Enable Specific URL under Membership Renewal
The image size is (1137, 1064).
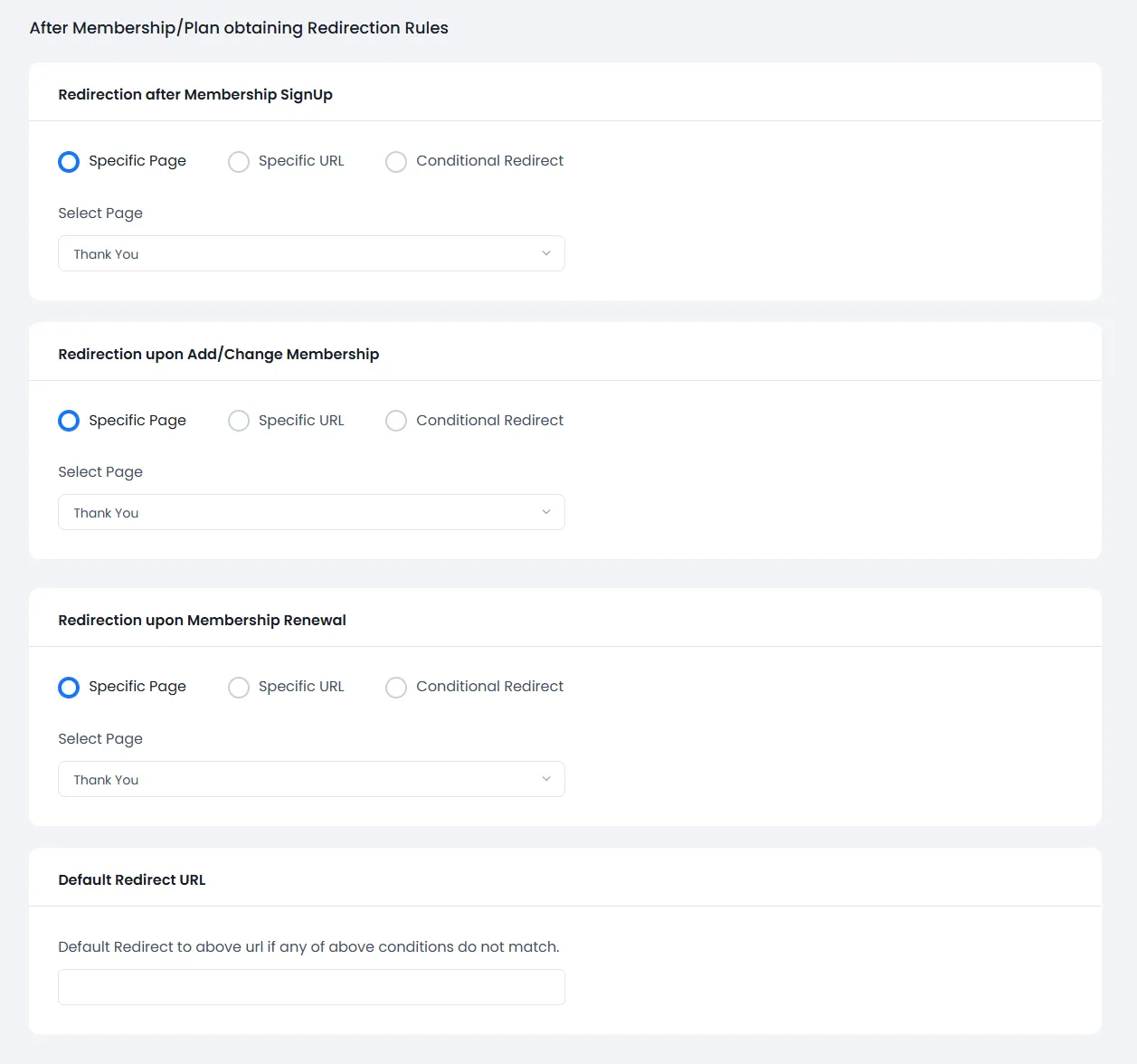[239, 688]
